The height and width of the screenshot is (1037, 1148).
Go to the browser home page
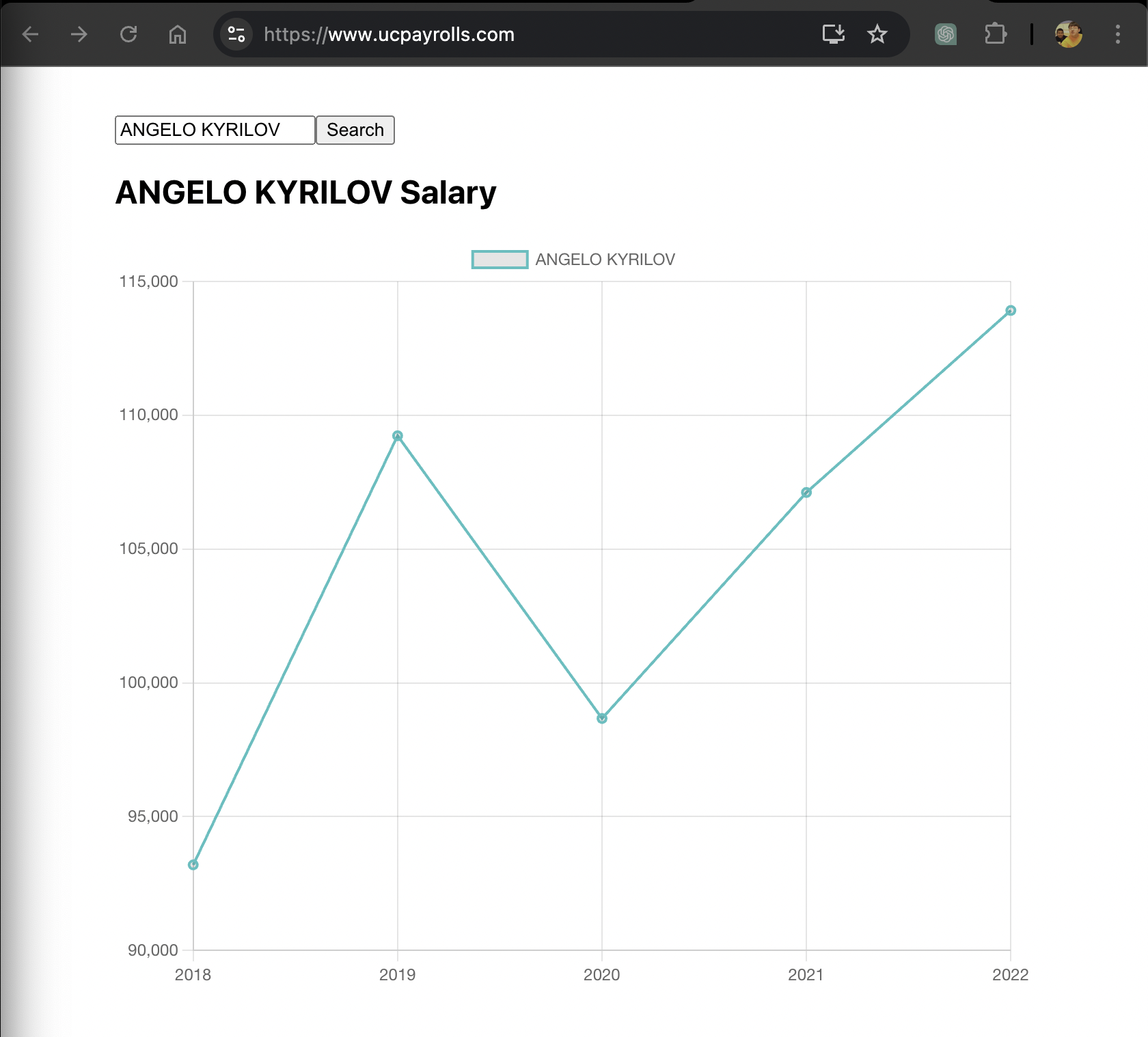[178, 34]
